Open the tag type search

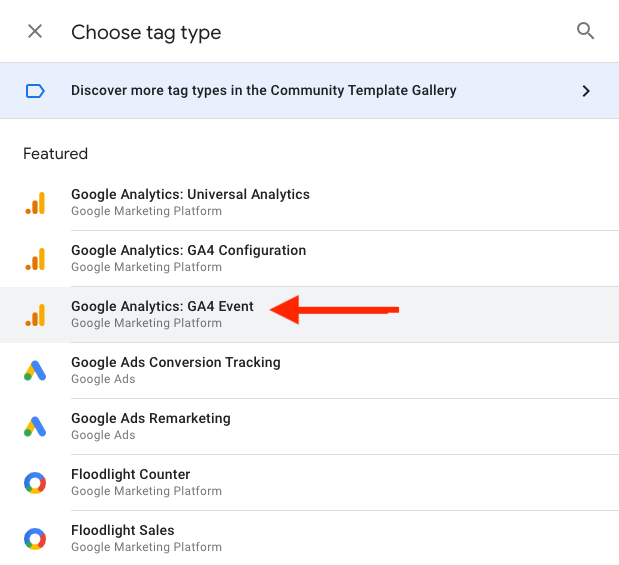[586, 32]
